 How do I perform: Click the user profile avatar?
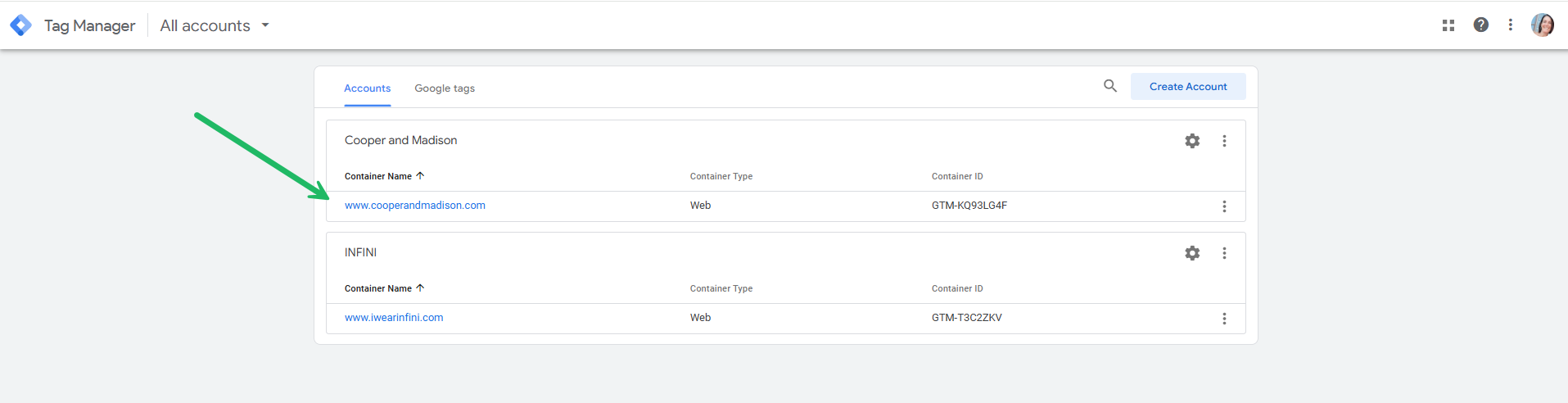click(x=1542, y=25)
